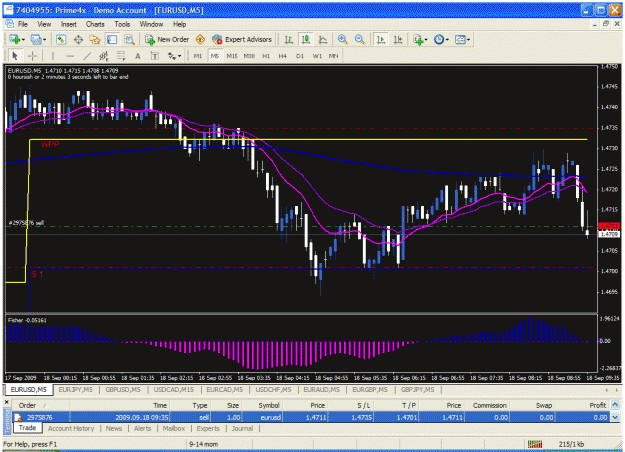This screenshot has height=452, width=625.
Task: Switch to the GBPUSD,M5 chart tab
Action: 123,390
